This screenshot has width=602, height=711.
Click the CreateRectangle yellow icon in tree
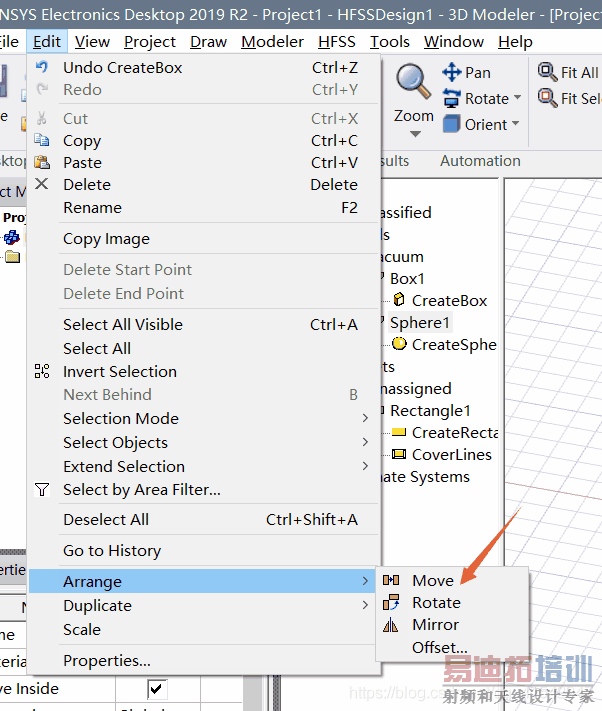399,432
